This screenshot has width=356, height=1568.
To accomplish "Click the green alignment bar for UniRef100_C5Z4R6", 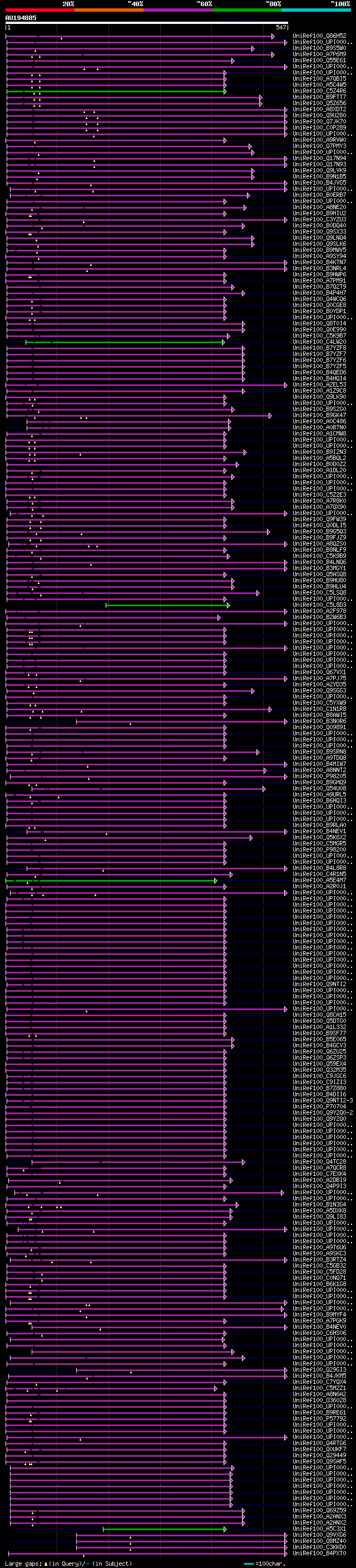I will [x=116, y=91].
